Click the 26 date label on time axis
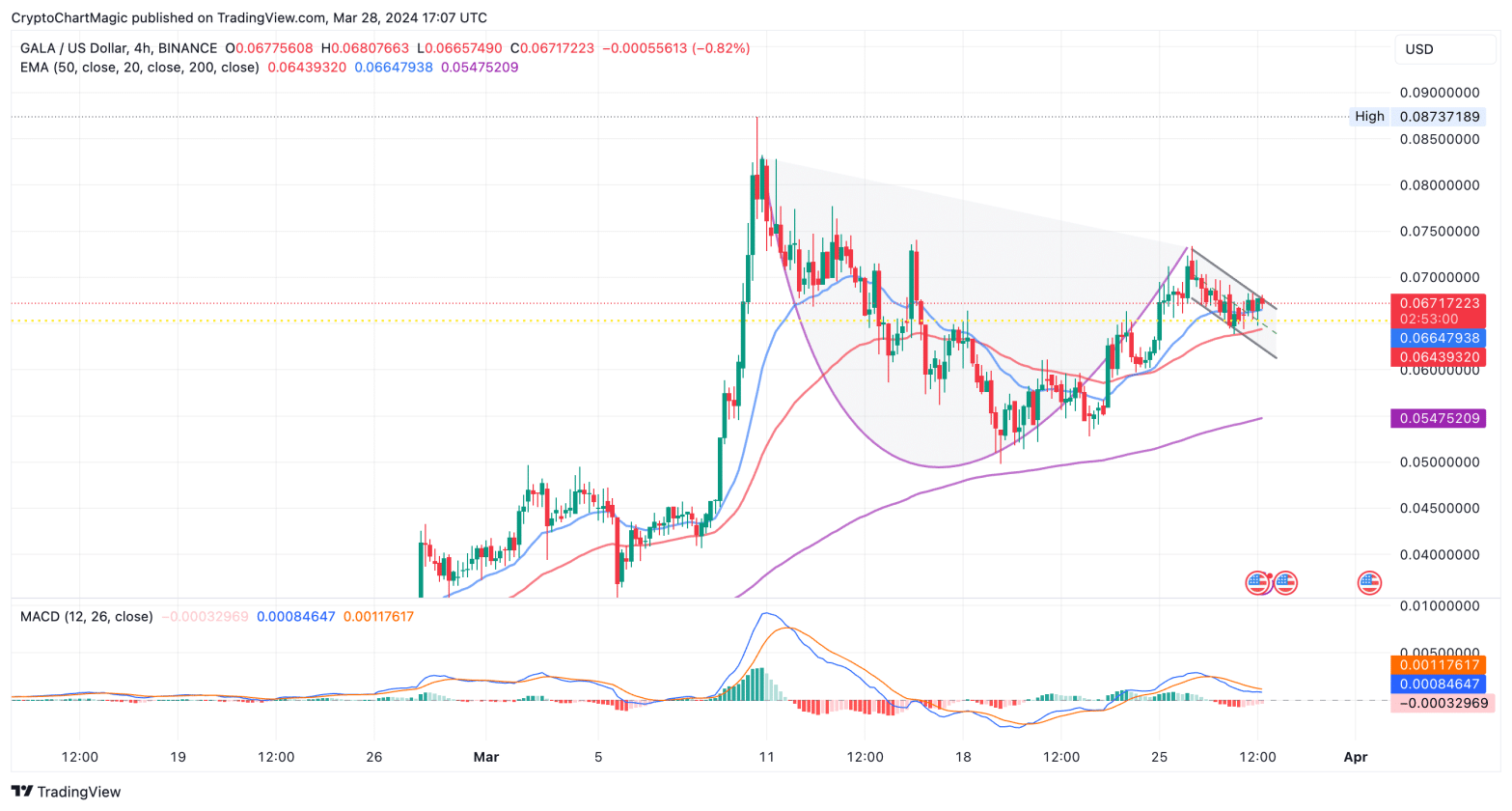1512x811 pixels. 374,757
